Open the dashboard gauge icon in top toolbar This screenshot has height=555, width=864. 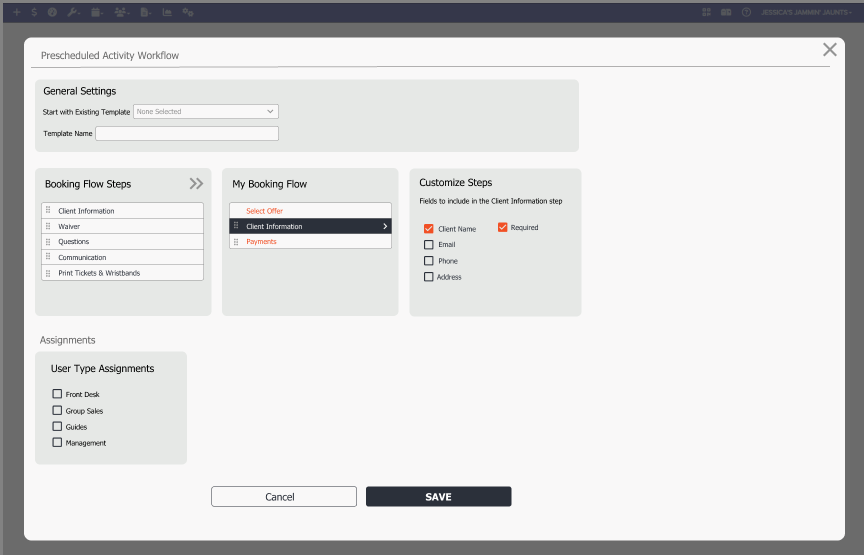tap(52, 12)
